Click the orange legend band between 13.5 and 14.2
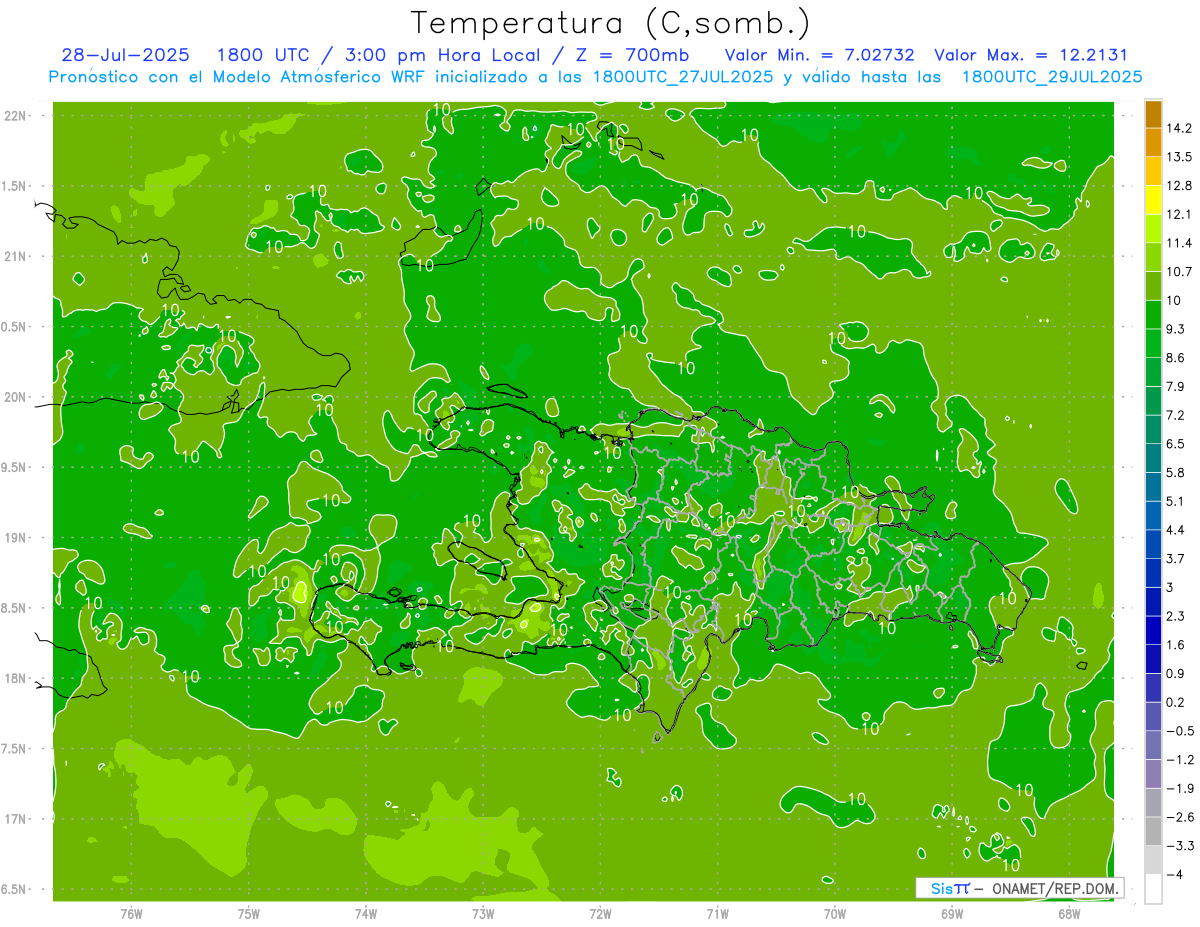This screenshot has height=927, width=1200. pos(1153,142)
